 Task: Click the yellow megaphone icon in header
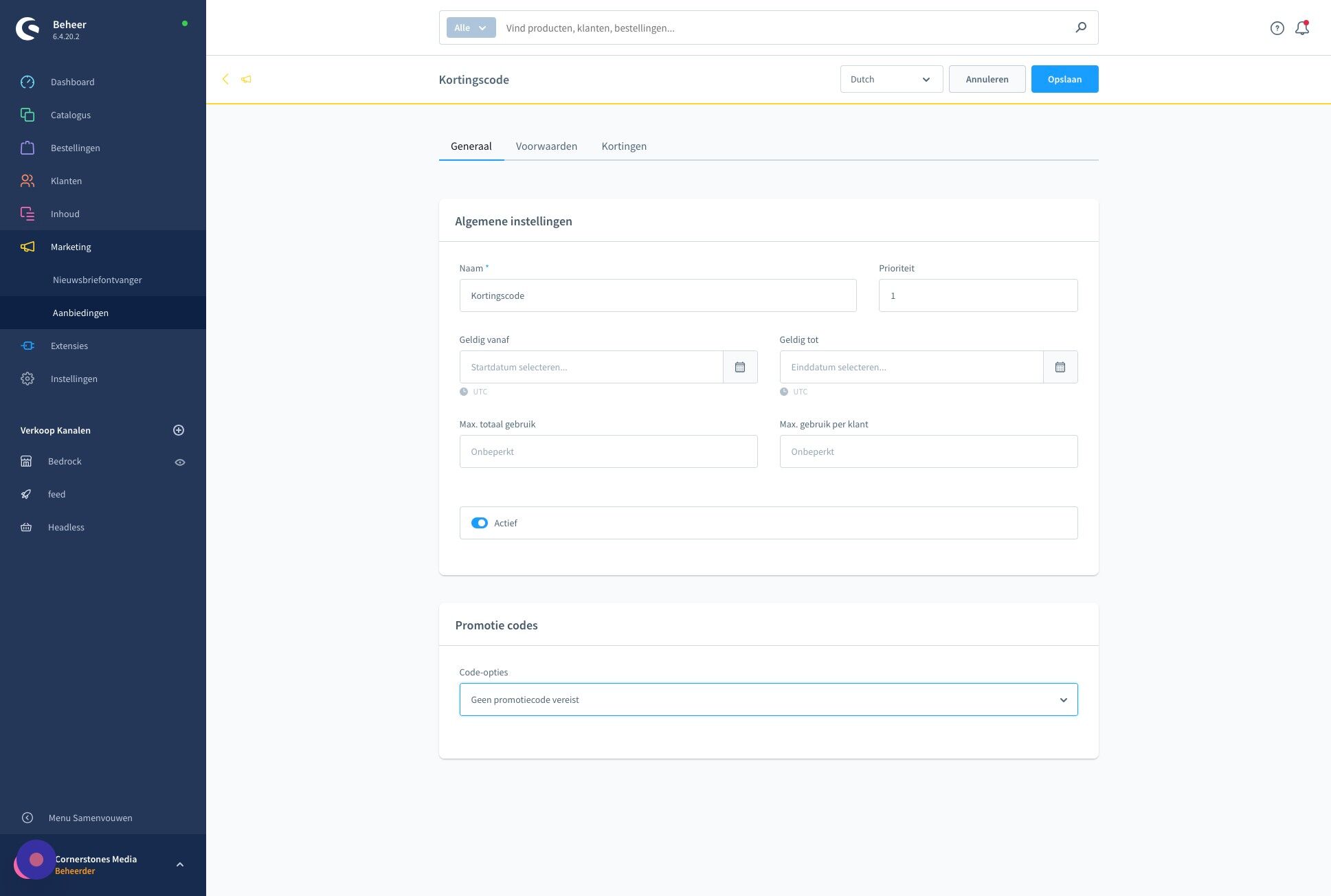click(x=246, y=79)
